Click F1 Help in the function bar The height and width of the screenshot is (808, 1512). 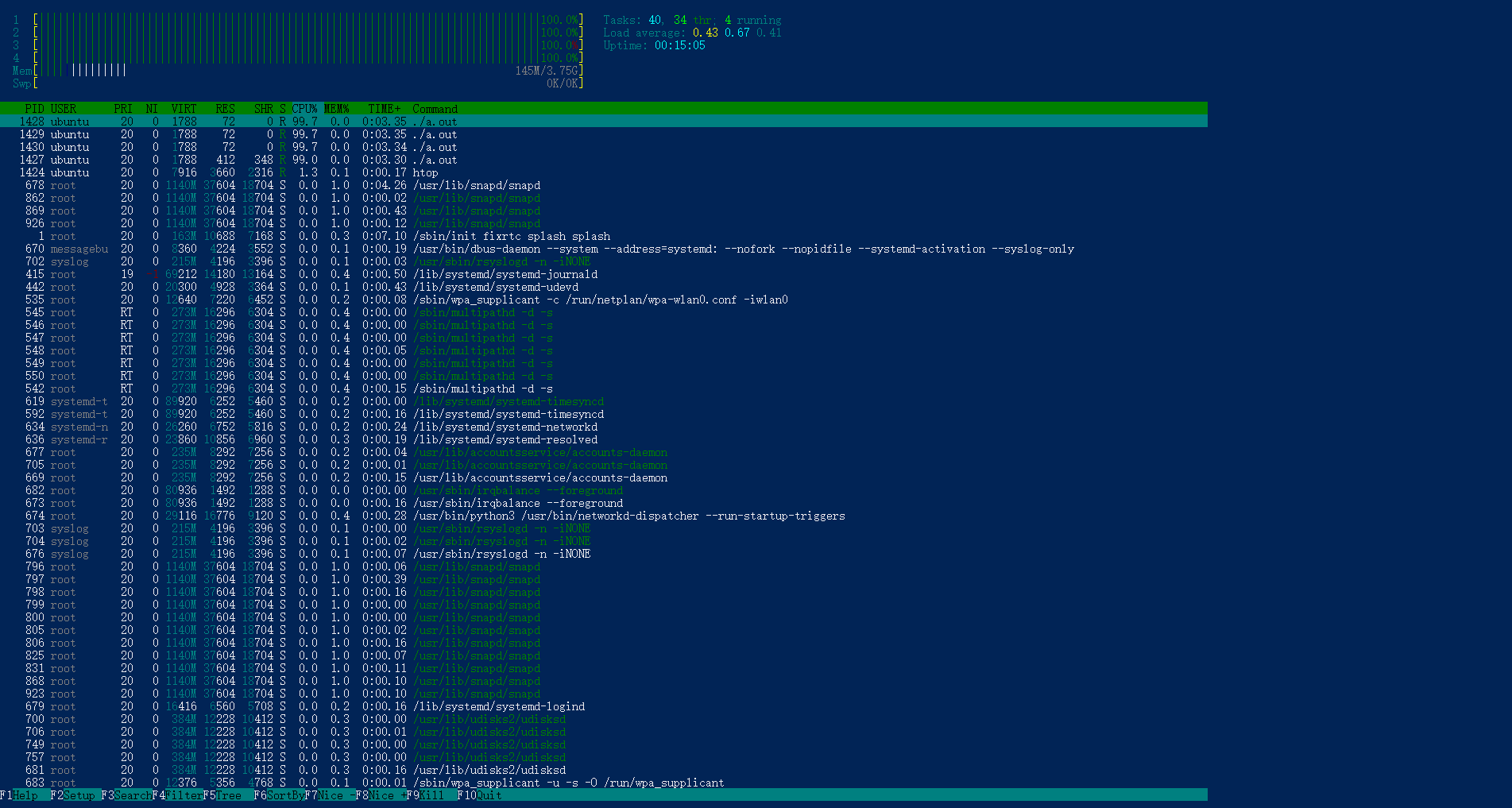(19, 795)
